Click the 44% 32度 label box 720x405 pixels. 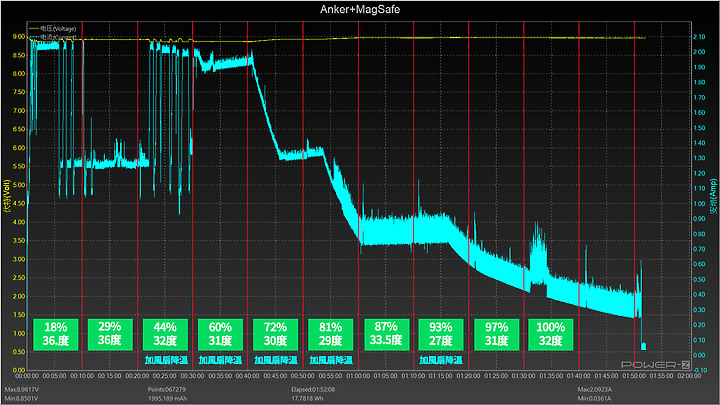coord(165,334)
